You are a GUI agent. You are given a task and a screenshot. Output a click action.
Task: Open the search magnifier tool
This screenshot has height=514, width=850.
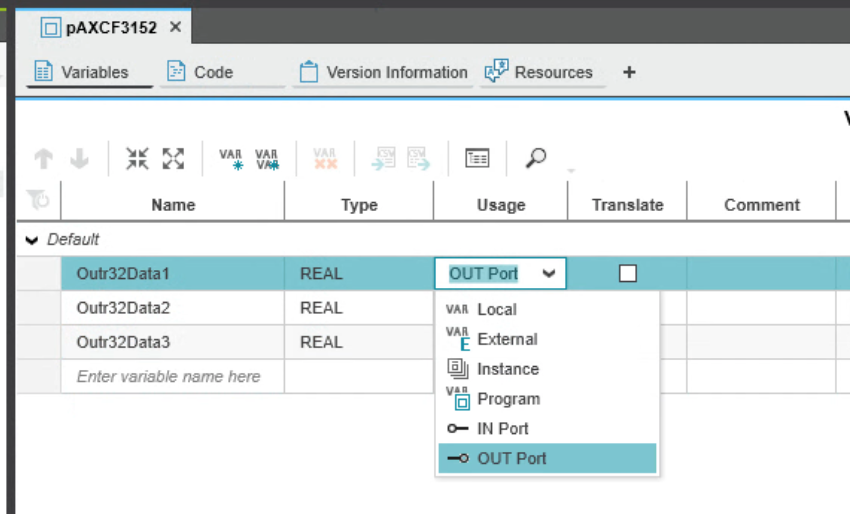tap(536, 158)
